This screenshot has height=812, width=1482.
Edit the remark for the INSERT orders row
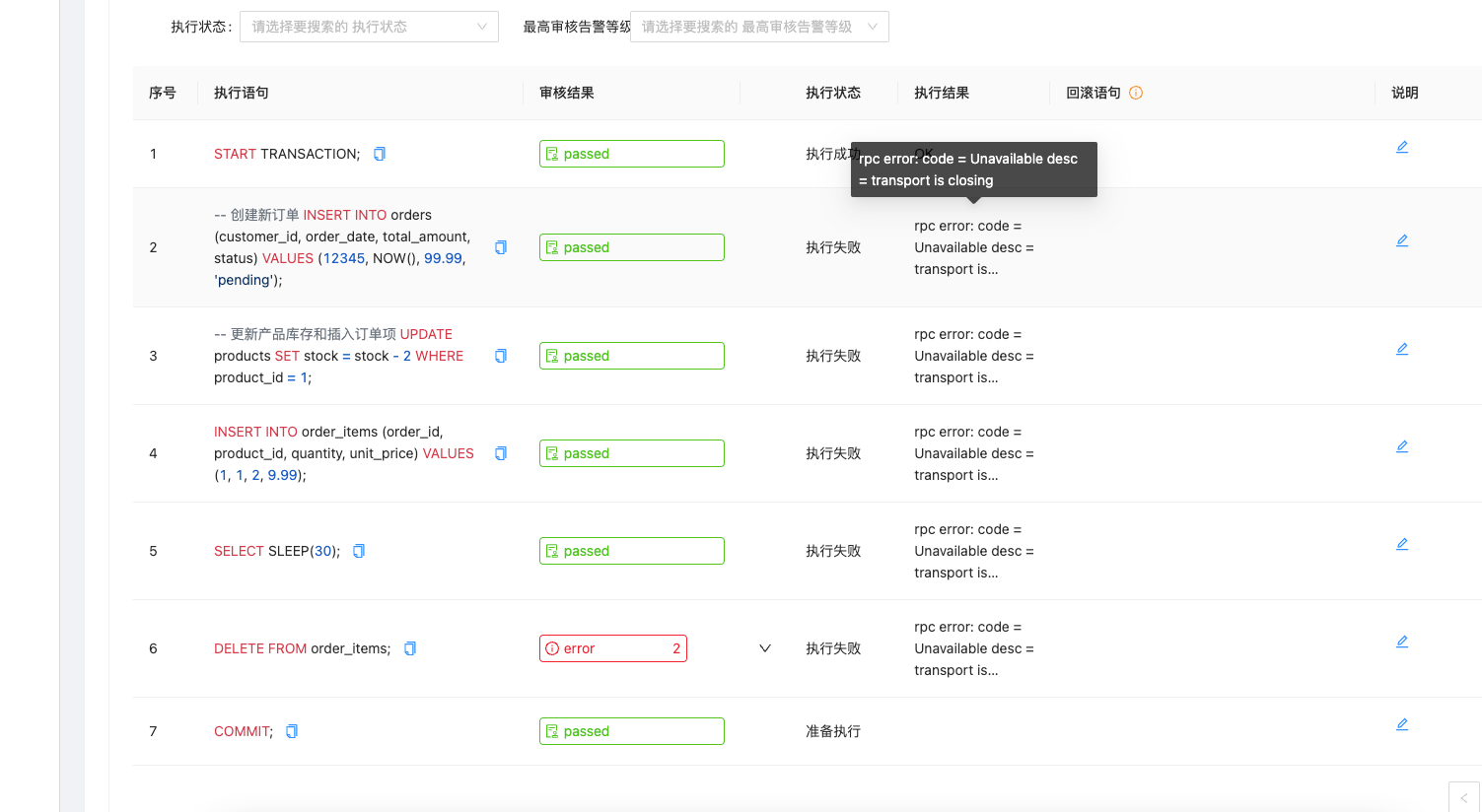tap(1402, 239)
